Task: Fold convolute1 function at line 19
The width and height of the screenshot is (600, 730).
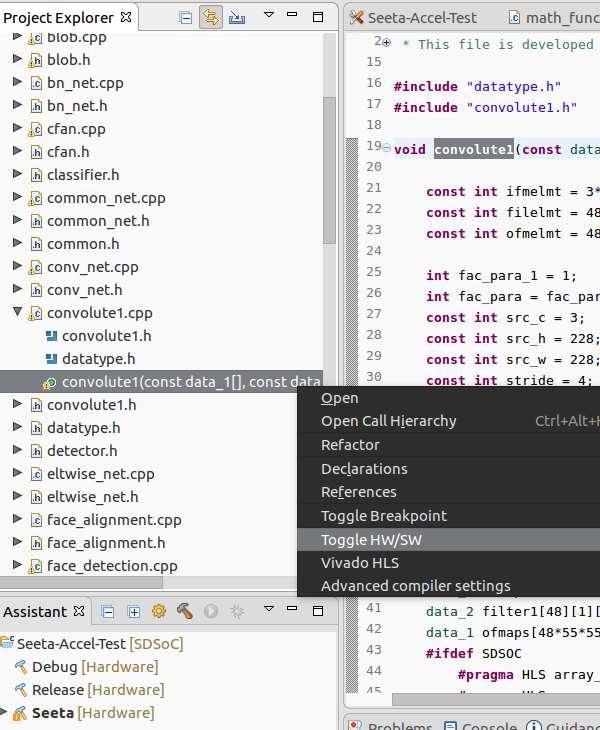Action: pos(386,148)
